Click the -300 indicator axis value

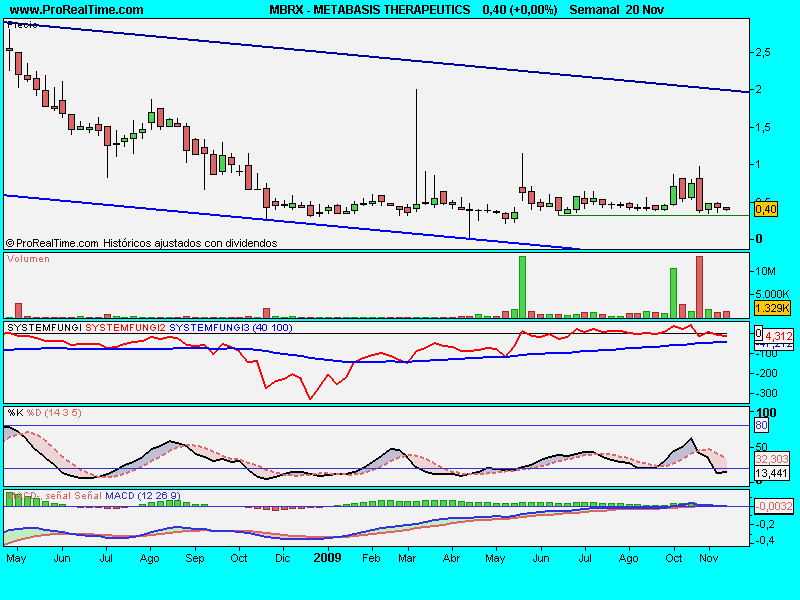[767, 393]
